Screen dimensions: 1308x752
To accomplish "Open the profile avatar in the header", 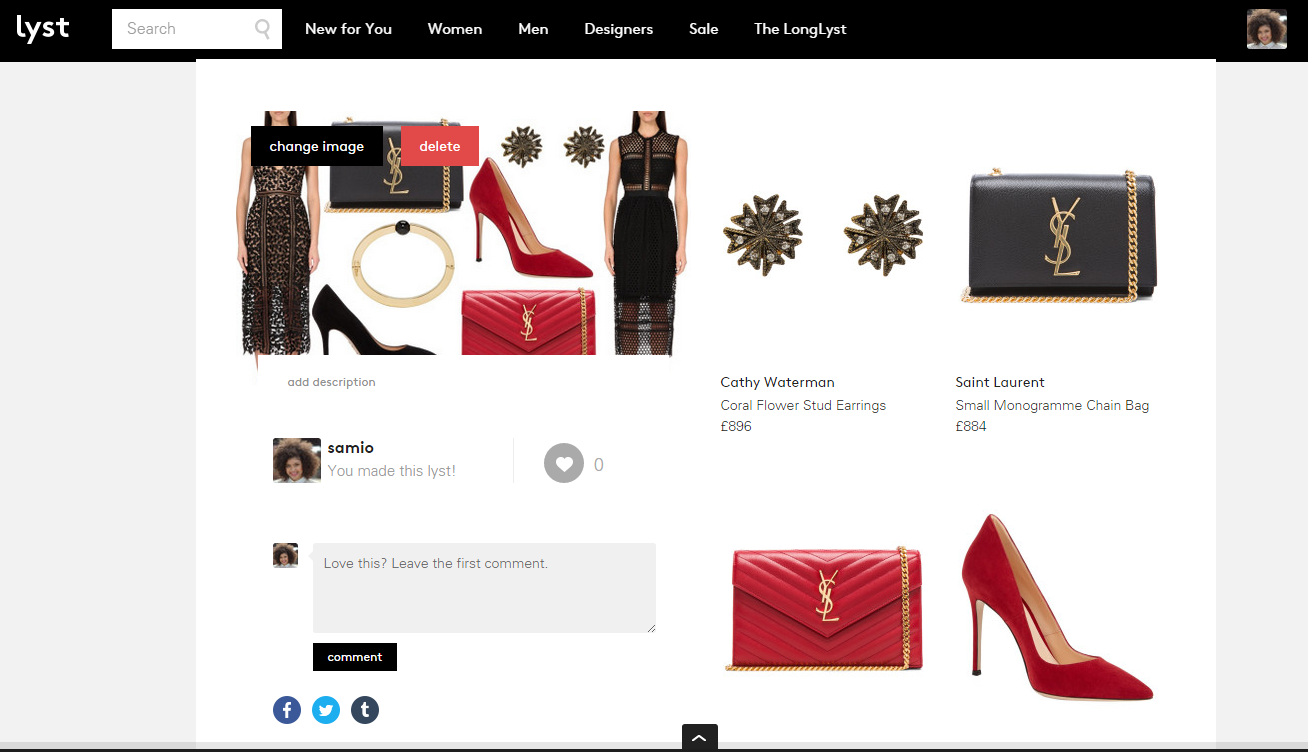I will click(x=1267, y=29).
